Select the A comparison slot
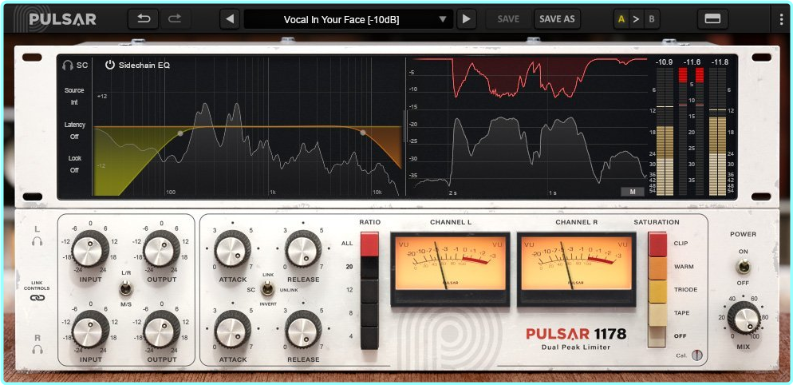Viewport: 793px width, 385px height. pos(622,20)
